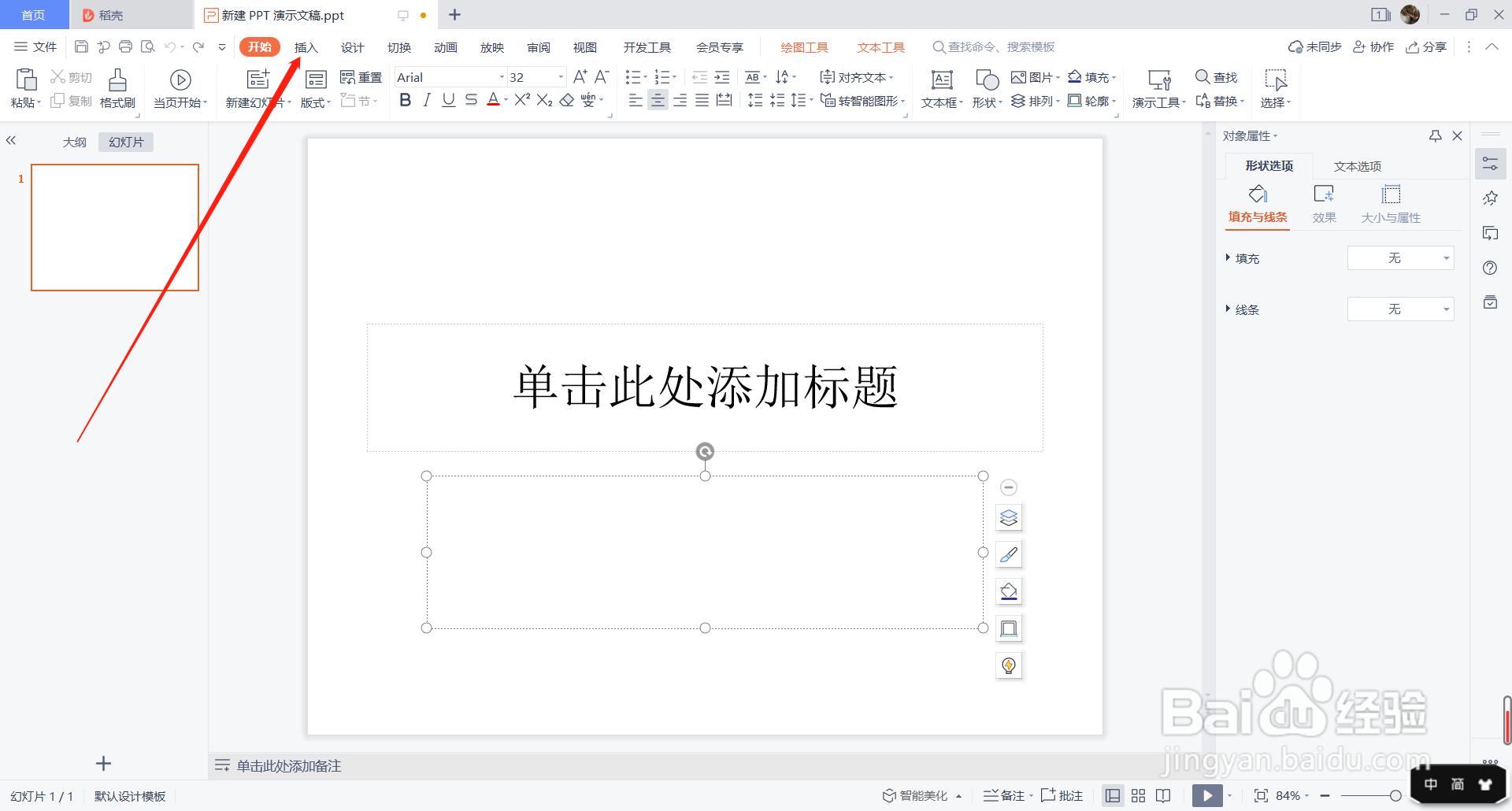1512x811 pixels.
Task: Open the Review (审阅) ribbon tab
Action: (x=538, y=47)
